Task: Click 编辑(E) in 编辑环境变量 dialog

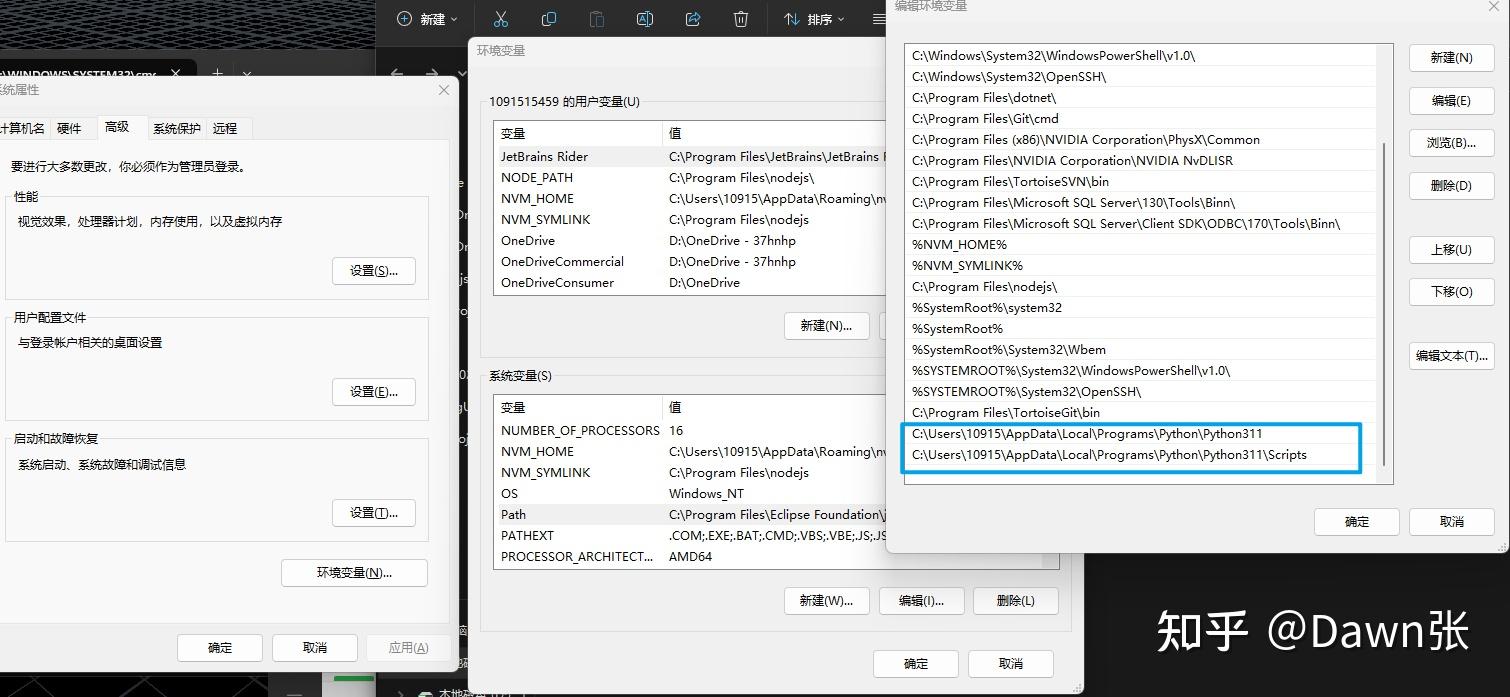Action: pyautogui.click(x=1451, y=101)
